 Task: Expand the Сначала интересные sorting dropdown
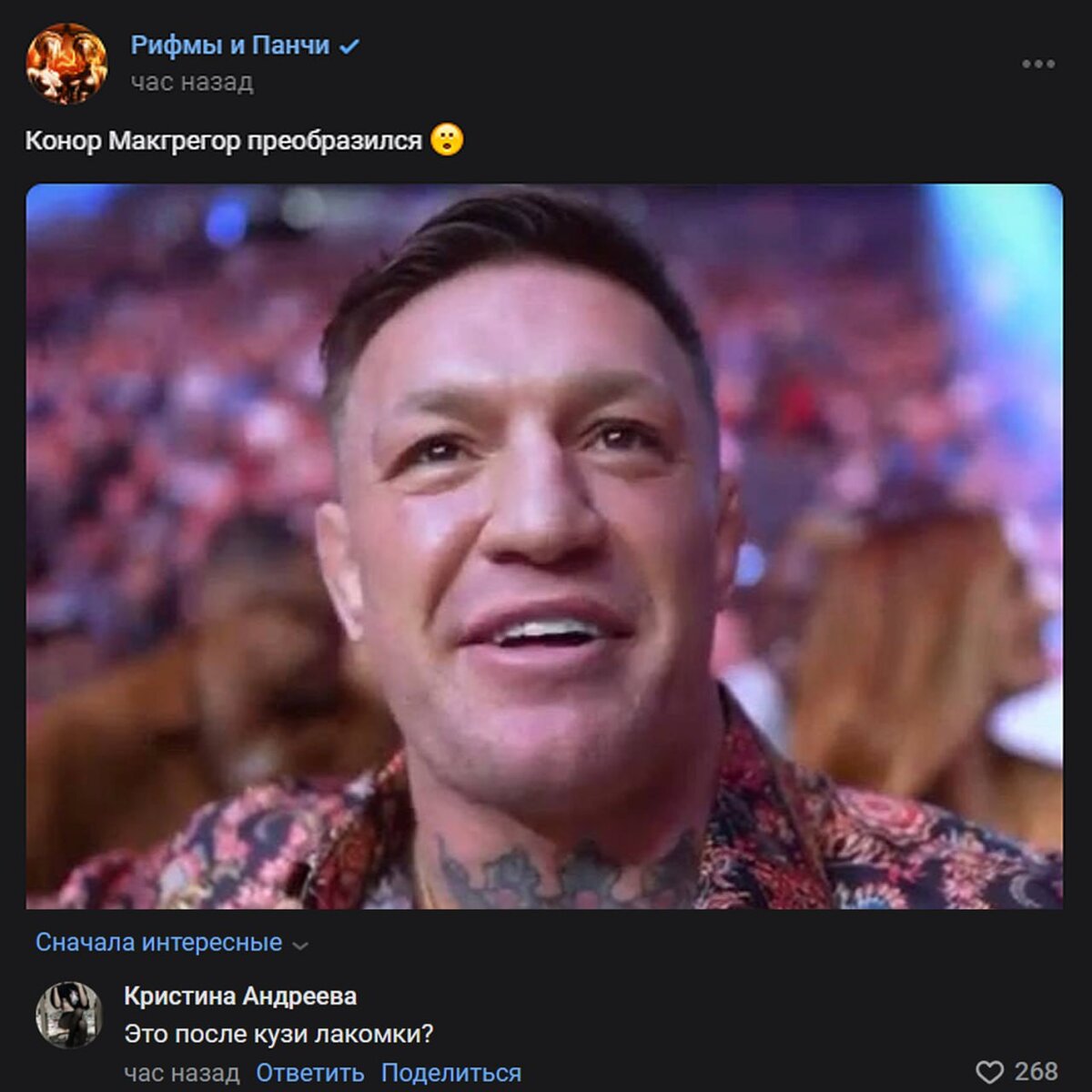click(172, 943)
